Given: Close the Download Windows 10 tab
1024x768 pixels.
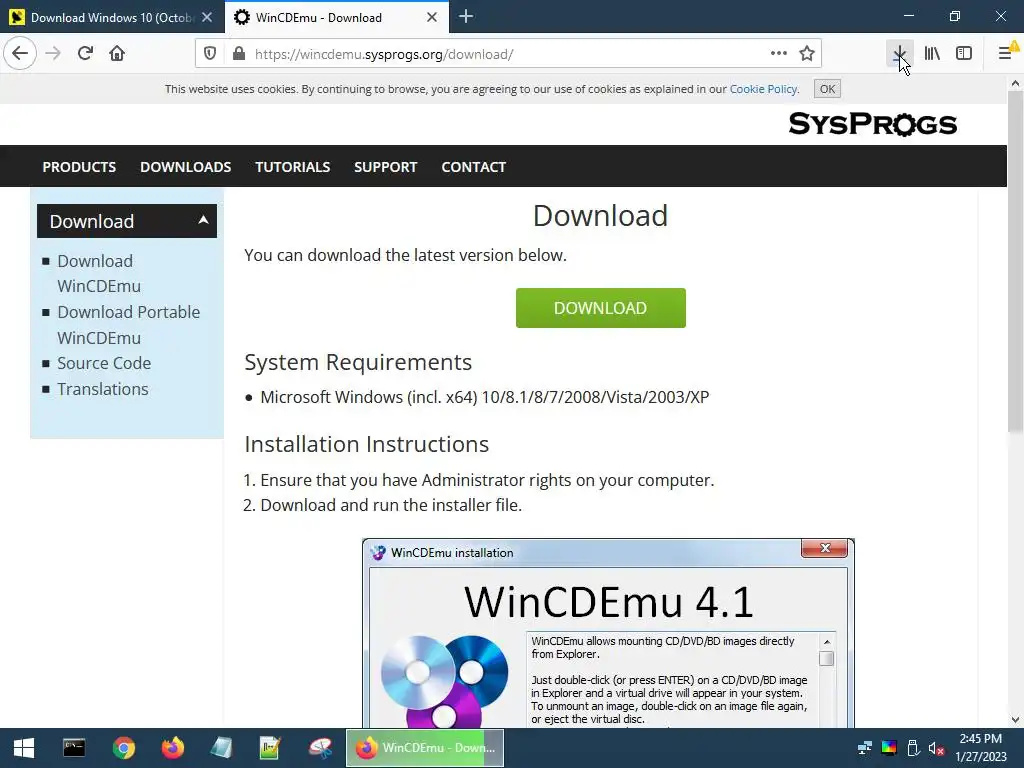Looking at the screenshot, I should [x=207, y=18].
